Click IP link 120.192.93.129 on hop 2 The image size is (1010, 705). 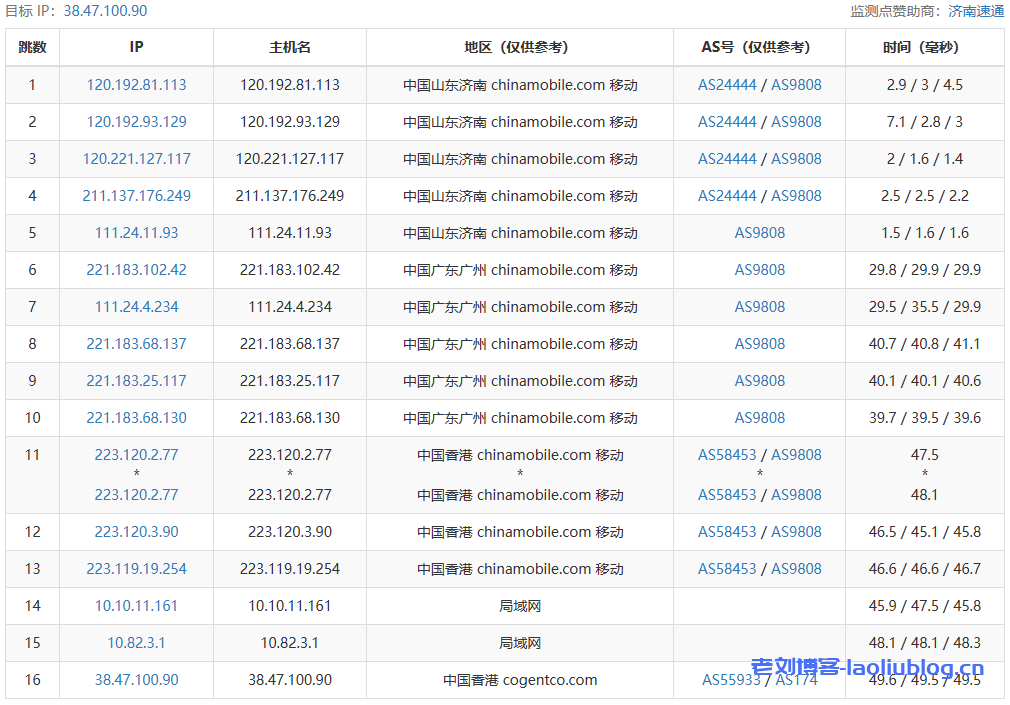136,122
